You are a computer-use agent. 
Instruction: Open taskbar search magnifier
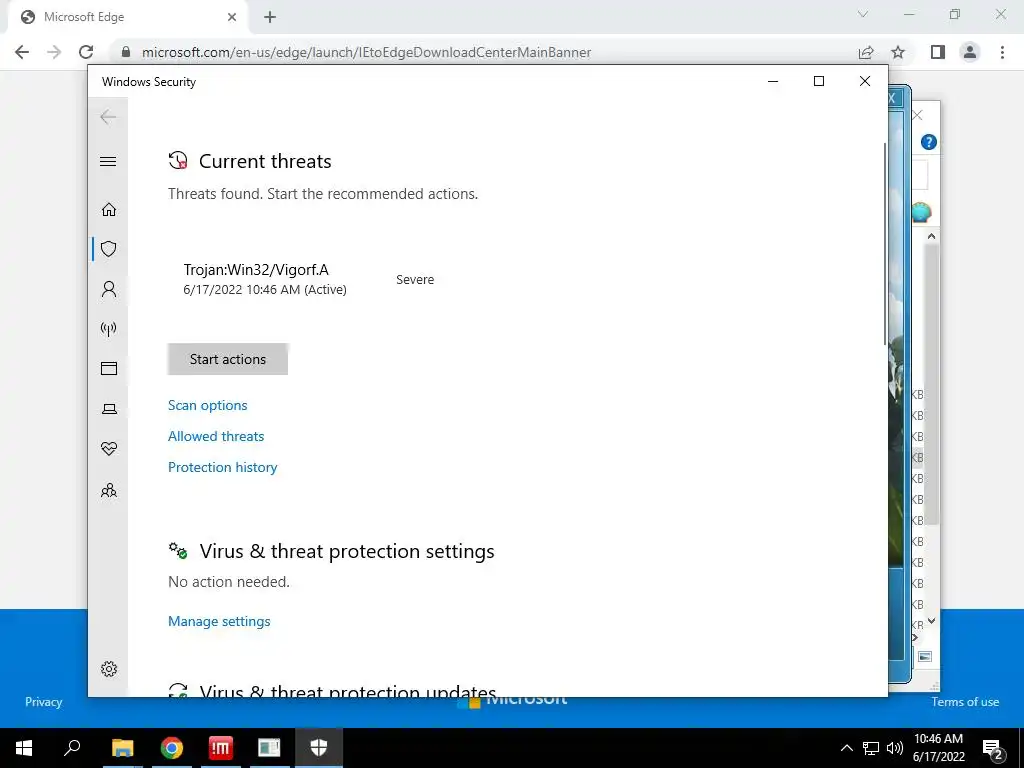click(72, 748)
